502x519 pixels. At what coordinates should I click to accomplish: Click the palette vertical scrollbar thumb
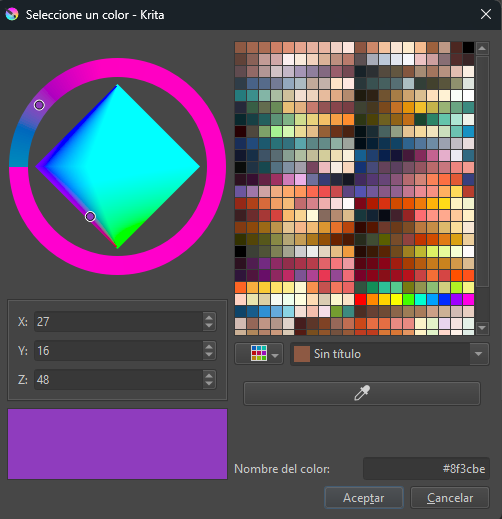482,171
